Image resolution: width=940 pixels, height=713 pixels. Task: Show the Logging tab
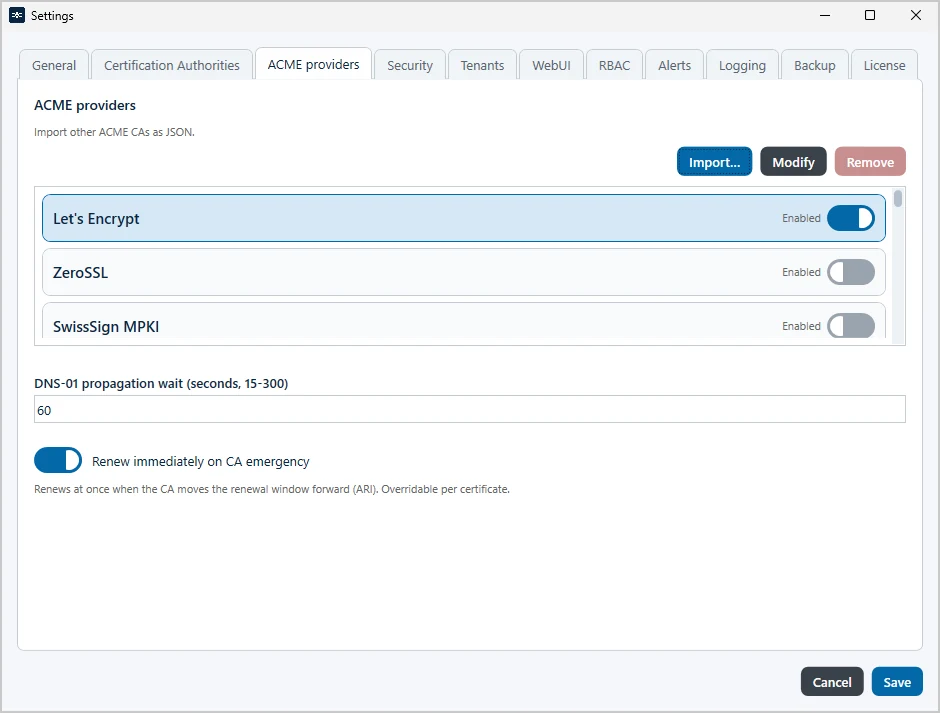click(x=742, y=65)
